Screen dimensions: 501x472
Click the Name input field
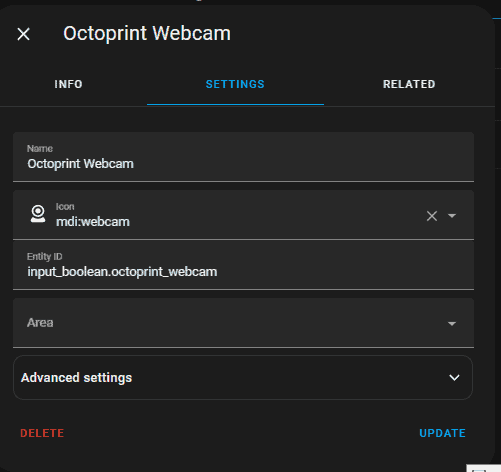pos(243,157)
